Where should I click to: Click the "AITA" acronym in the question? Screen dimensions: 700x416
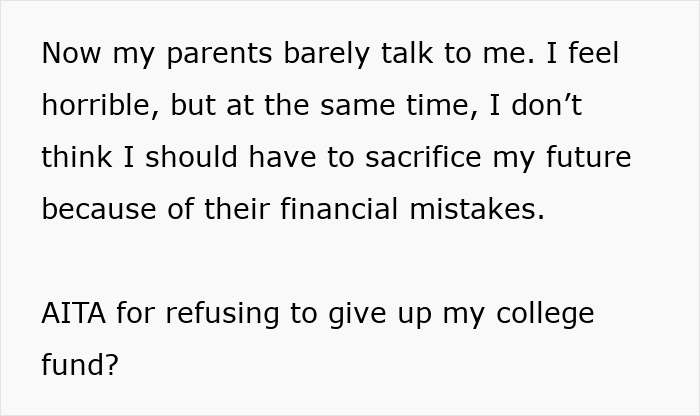(74, 313)
